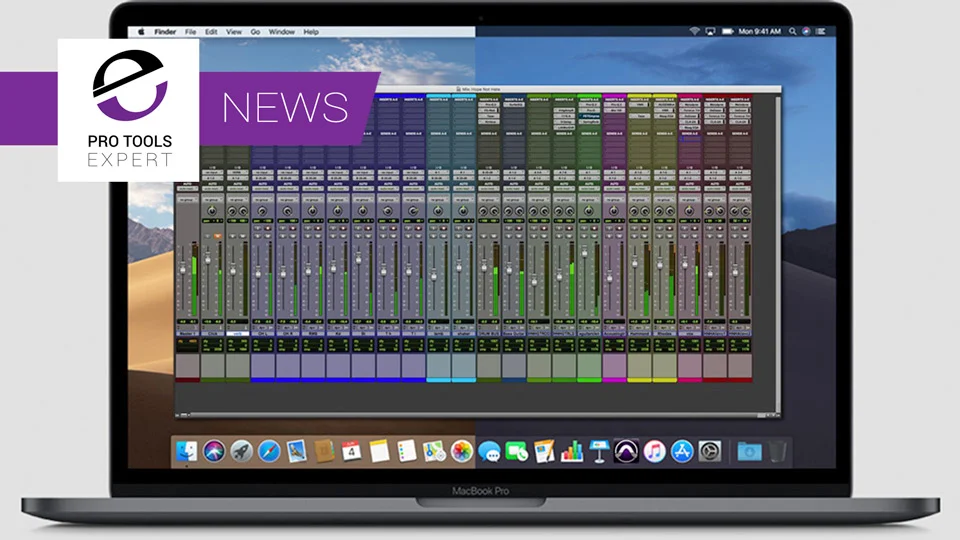Open Photos icon in the dock

pyautogui.click(x=462, y=452)
